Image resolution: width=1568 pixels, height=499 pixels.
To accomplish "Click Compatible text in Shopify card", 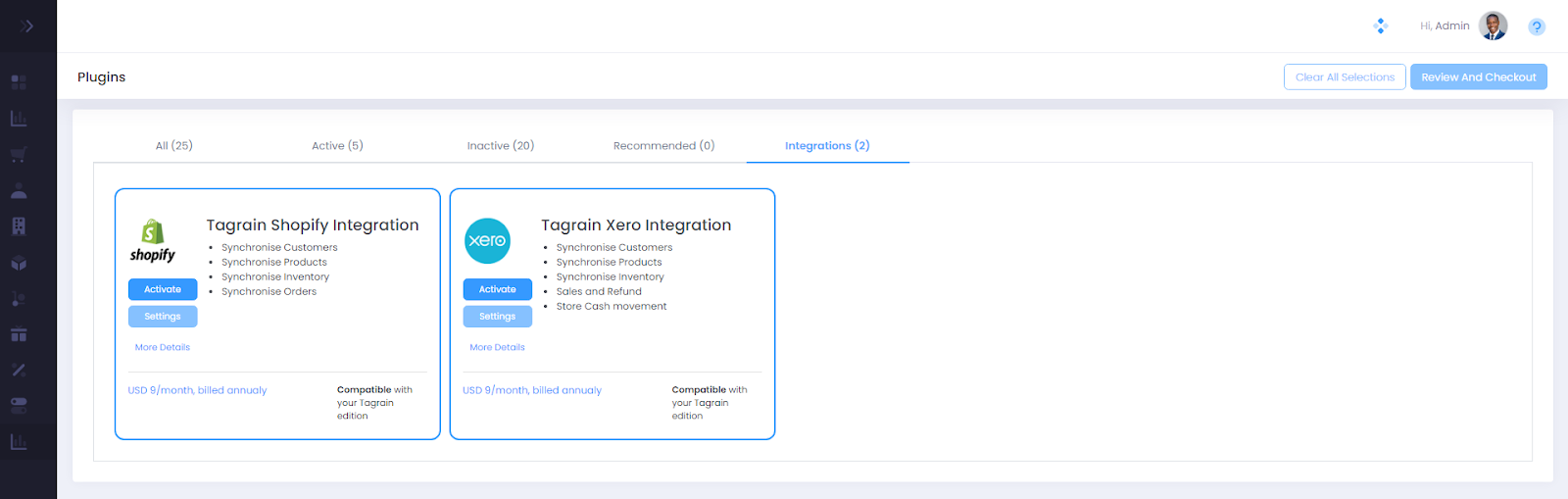I will pyautogui.click(x=364, y=390).
